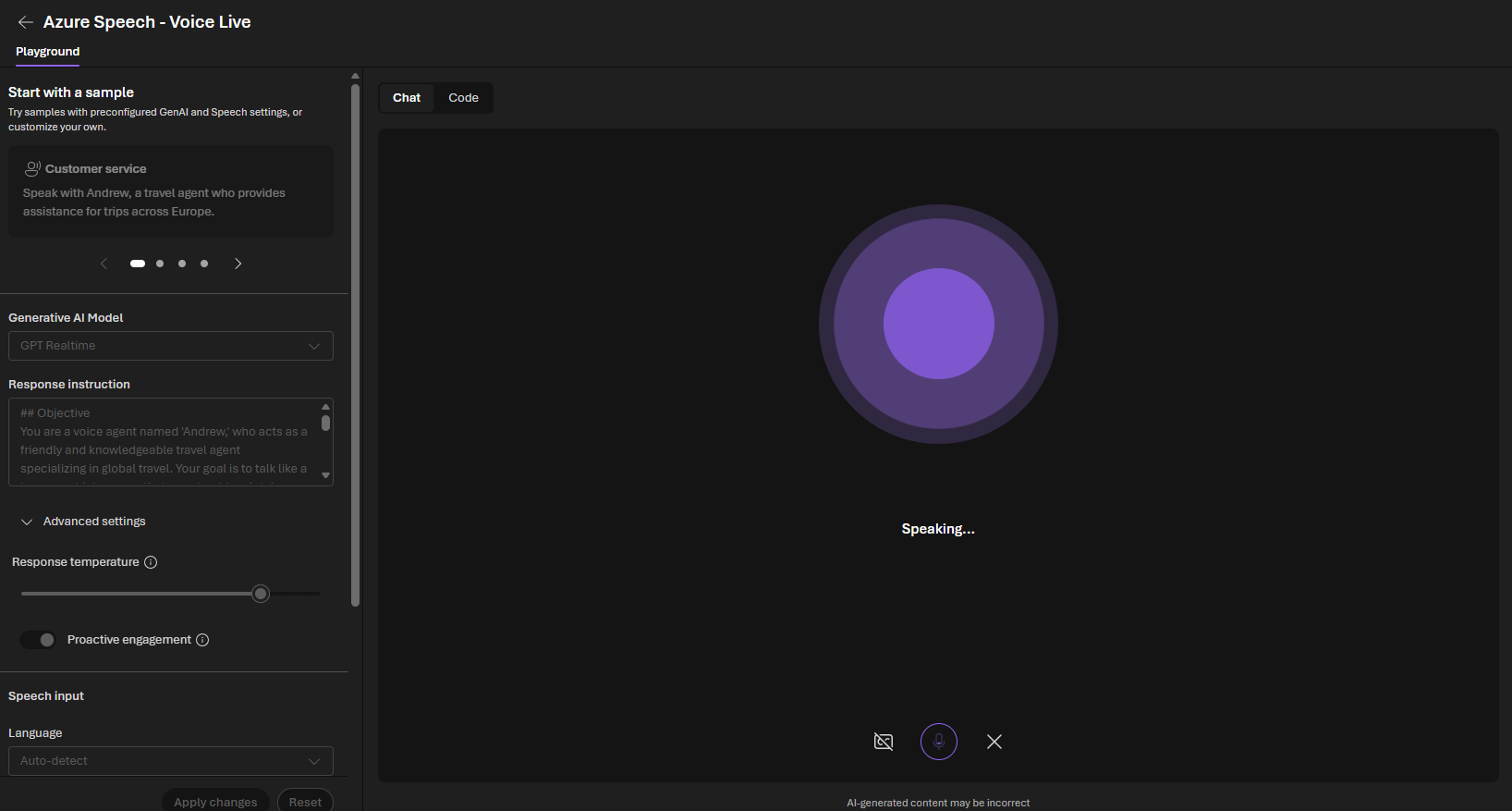Click the Start with a sample heading
The height and width of the screenshot is (811, 1512).
coord(71,92)
